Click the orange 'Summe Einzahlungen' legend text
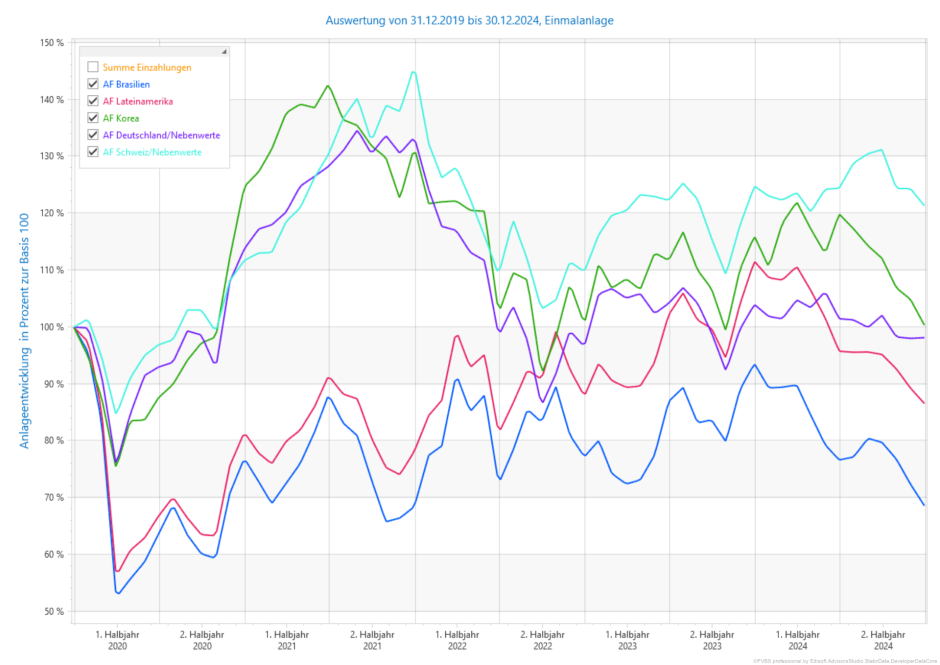This screenshot has width=940, height=665. click(147, 67)
